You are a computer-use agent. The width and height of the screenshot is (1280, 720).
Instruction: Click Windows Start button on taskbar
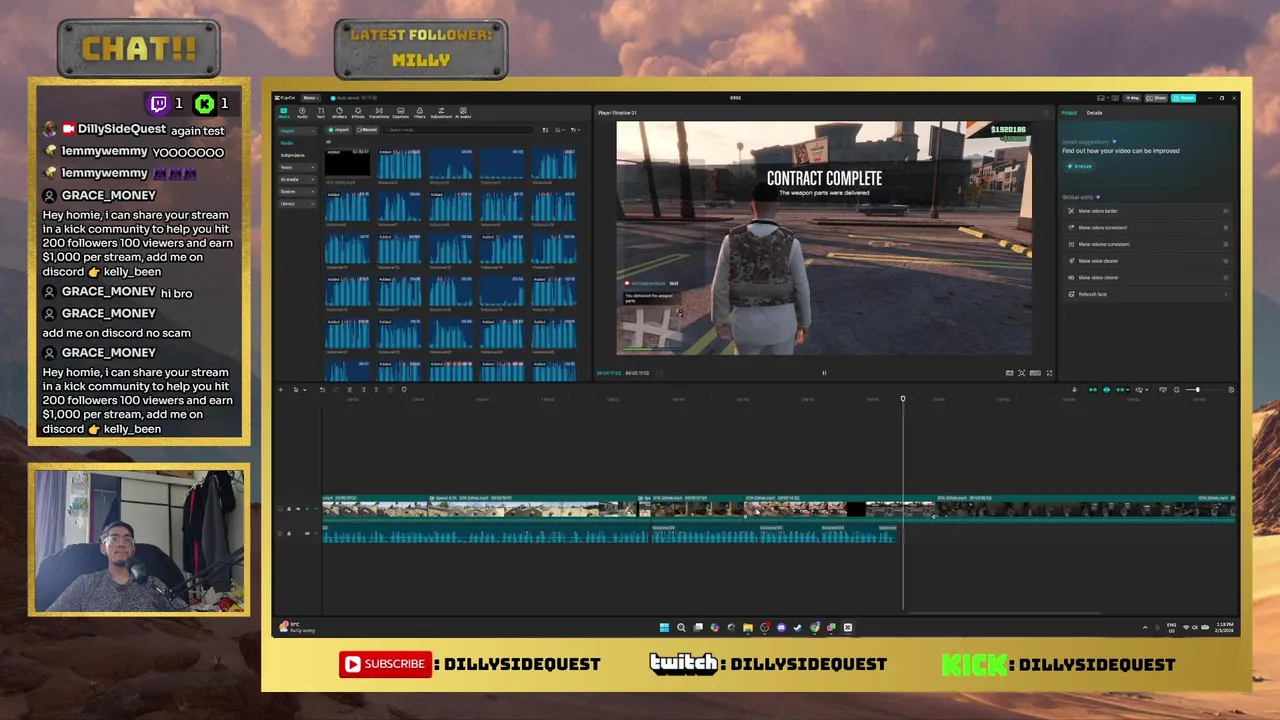664,628
